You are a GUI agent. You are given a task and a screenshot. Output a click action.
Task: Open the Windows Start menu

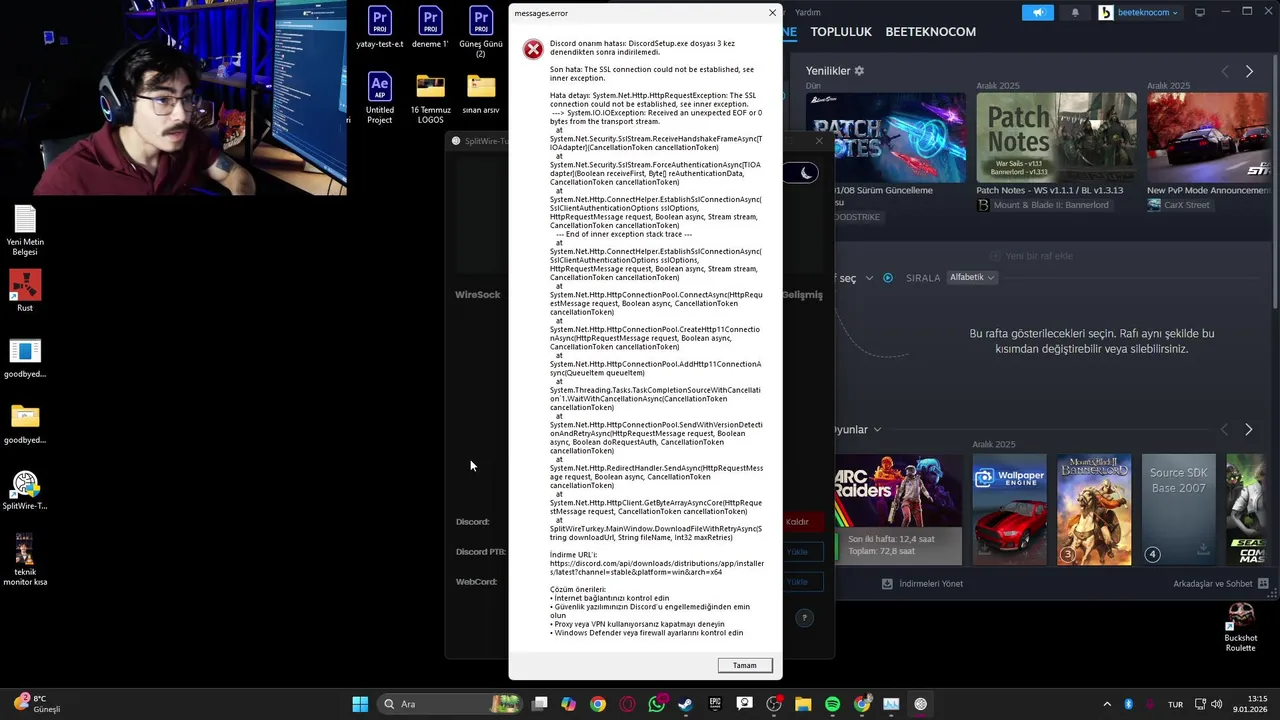point(360,704)
